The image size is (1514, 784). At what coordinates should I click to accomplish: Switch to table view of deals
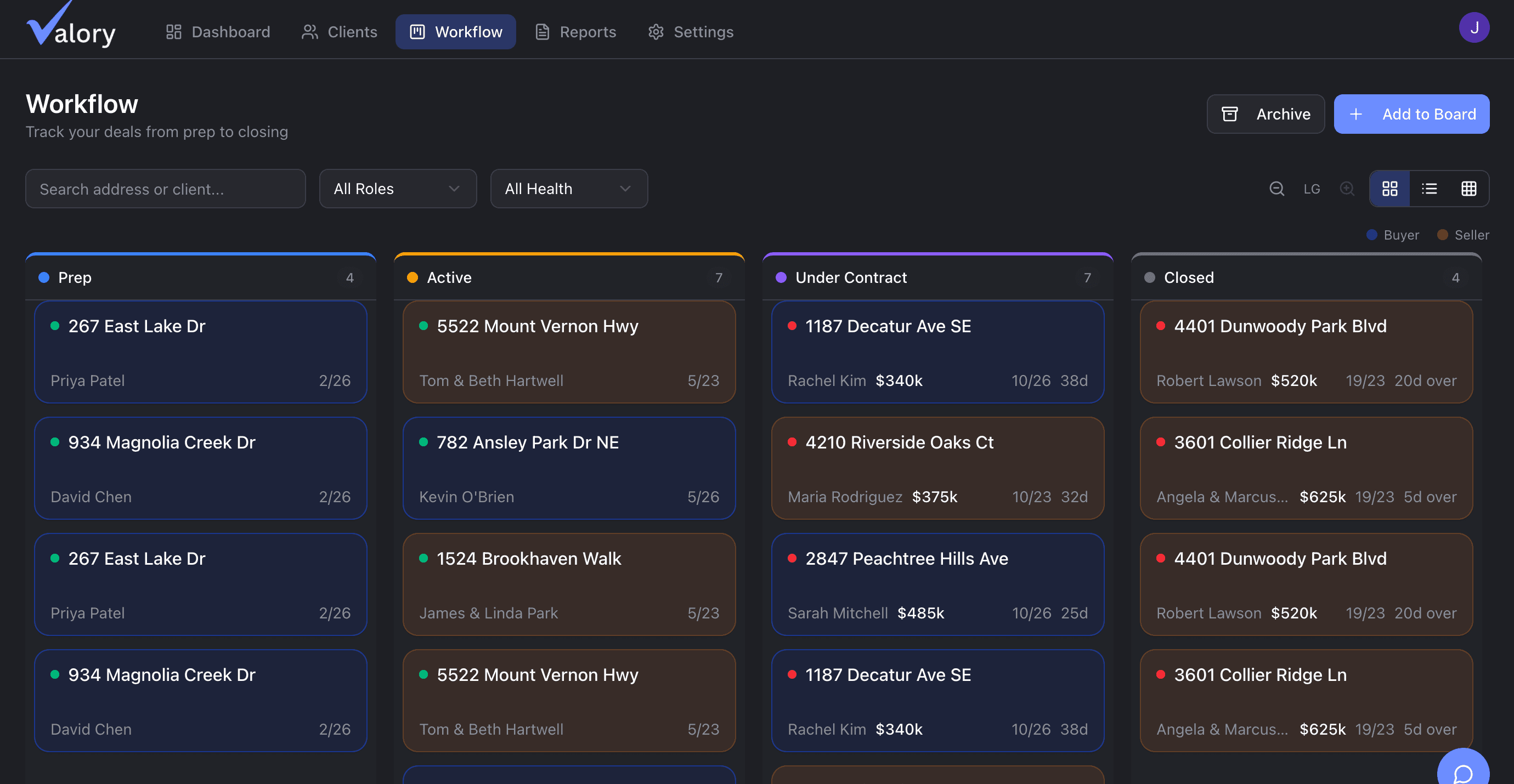1470,189
